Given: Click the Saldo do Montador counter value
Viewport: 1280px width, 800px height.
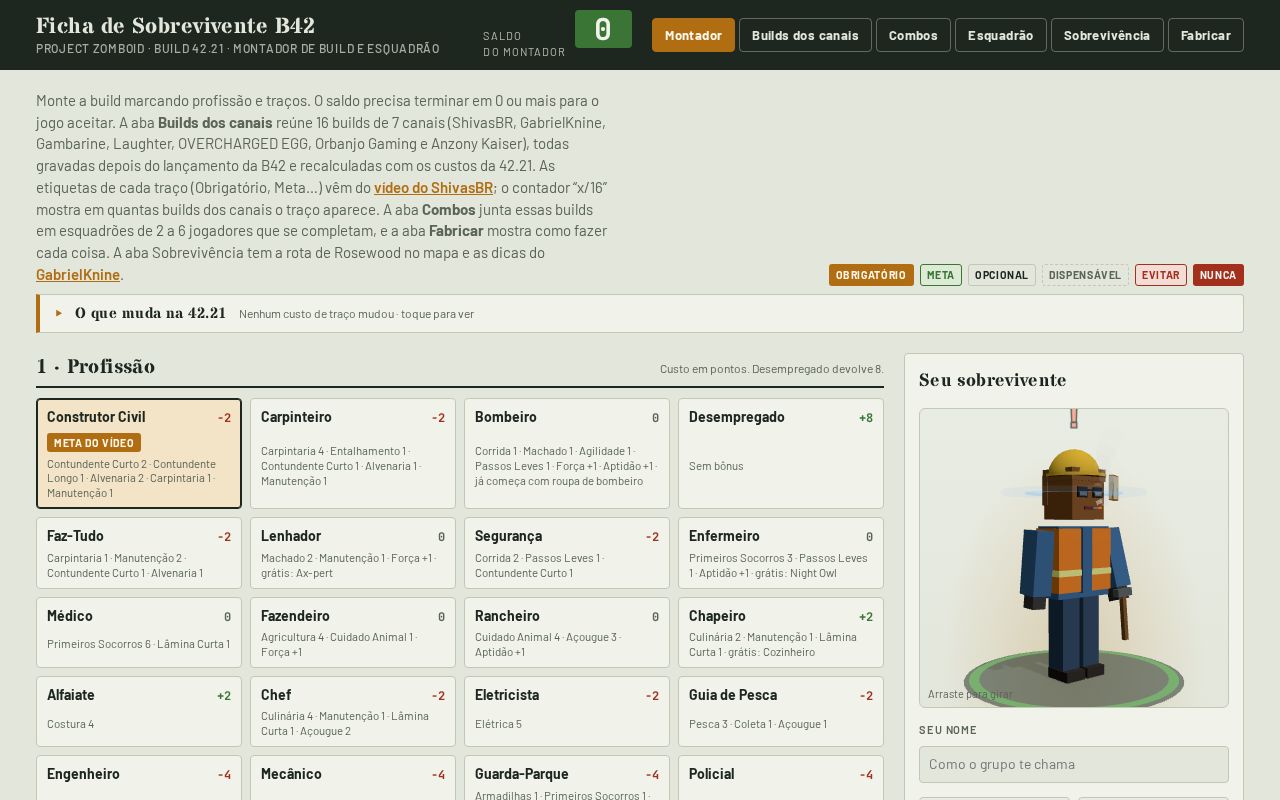Looking at the screenshot, I should coord(603,29).
